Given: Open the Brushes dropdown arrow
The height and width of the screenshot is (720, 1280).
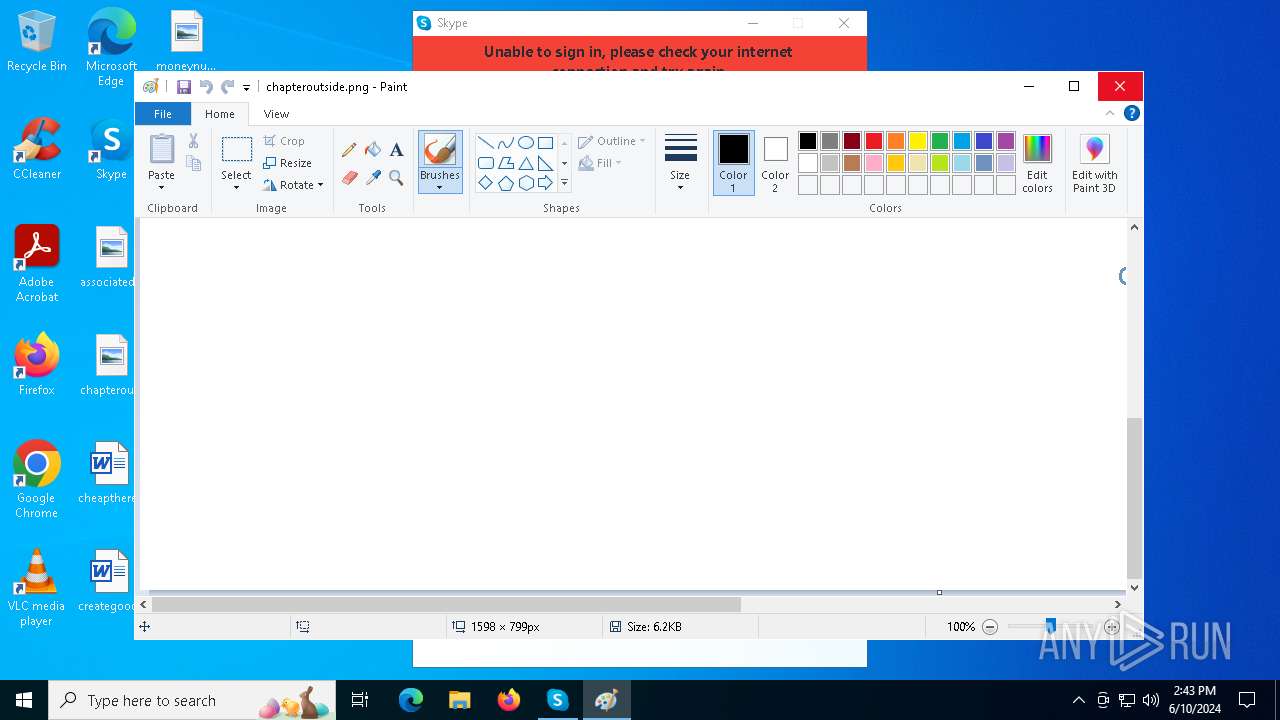Looking at the screenshot, I should (x=440, y=188).
